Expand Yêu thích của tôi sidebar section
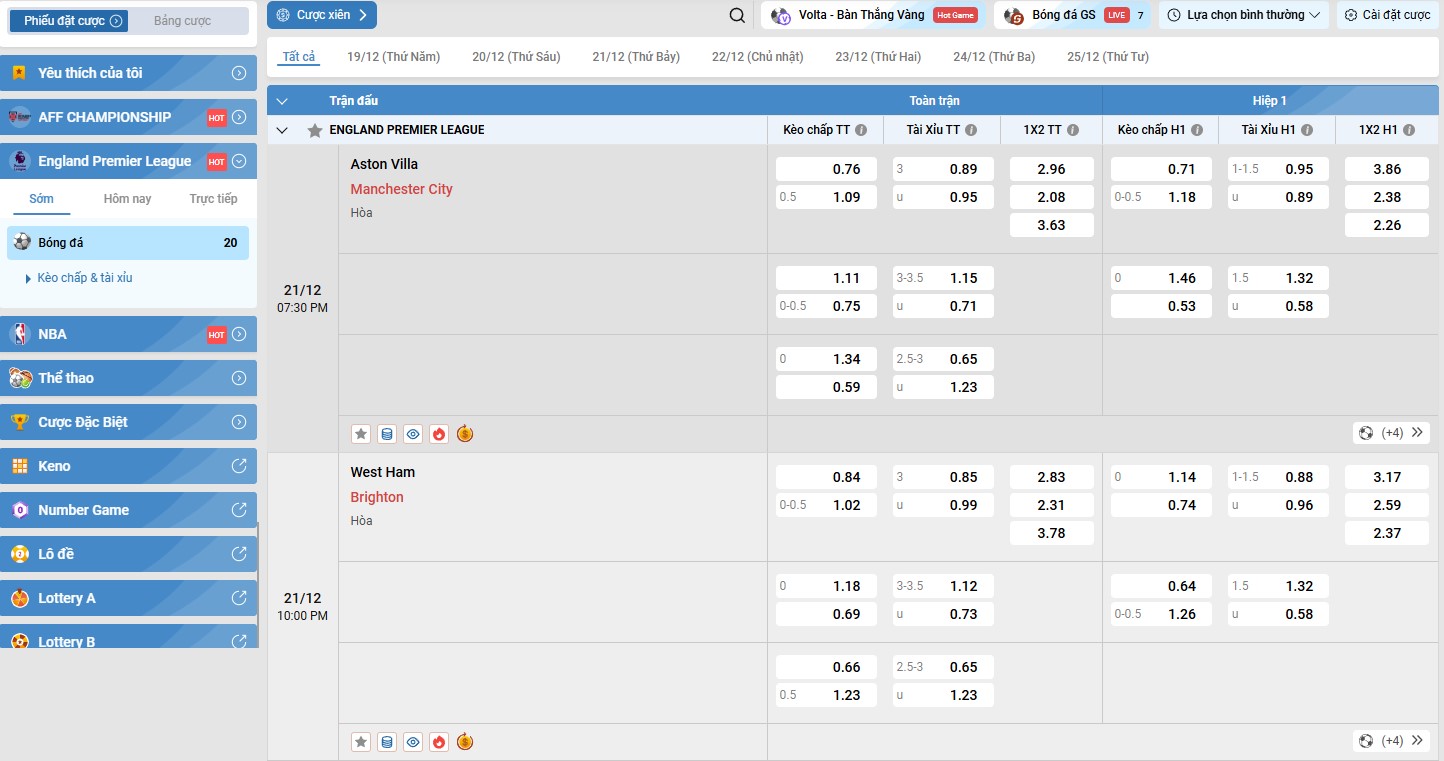 coord(239,73)
